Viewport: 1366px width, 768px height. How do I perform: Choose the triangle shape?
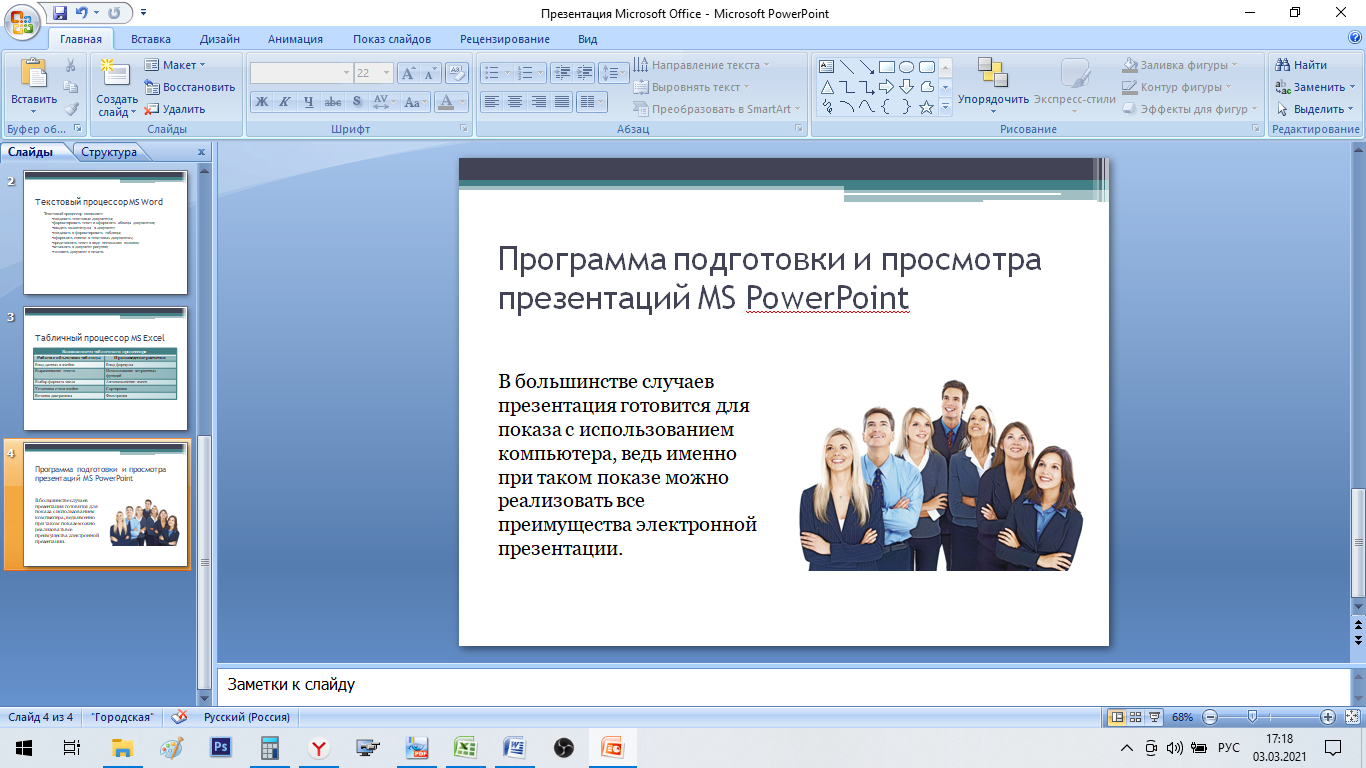(827, 87)
